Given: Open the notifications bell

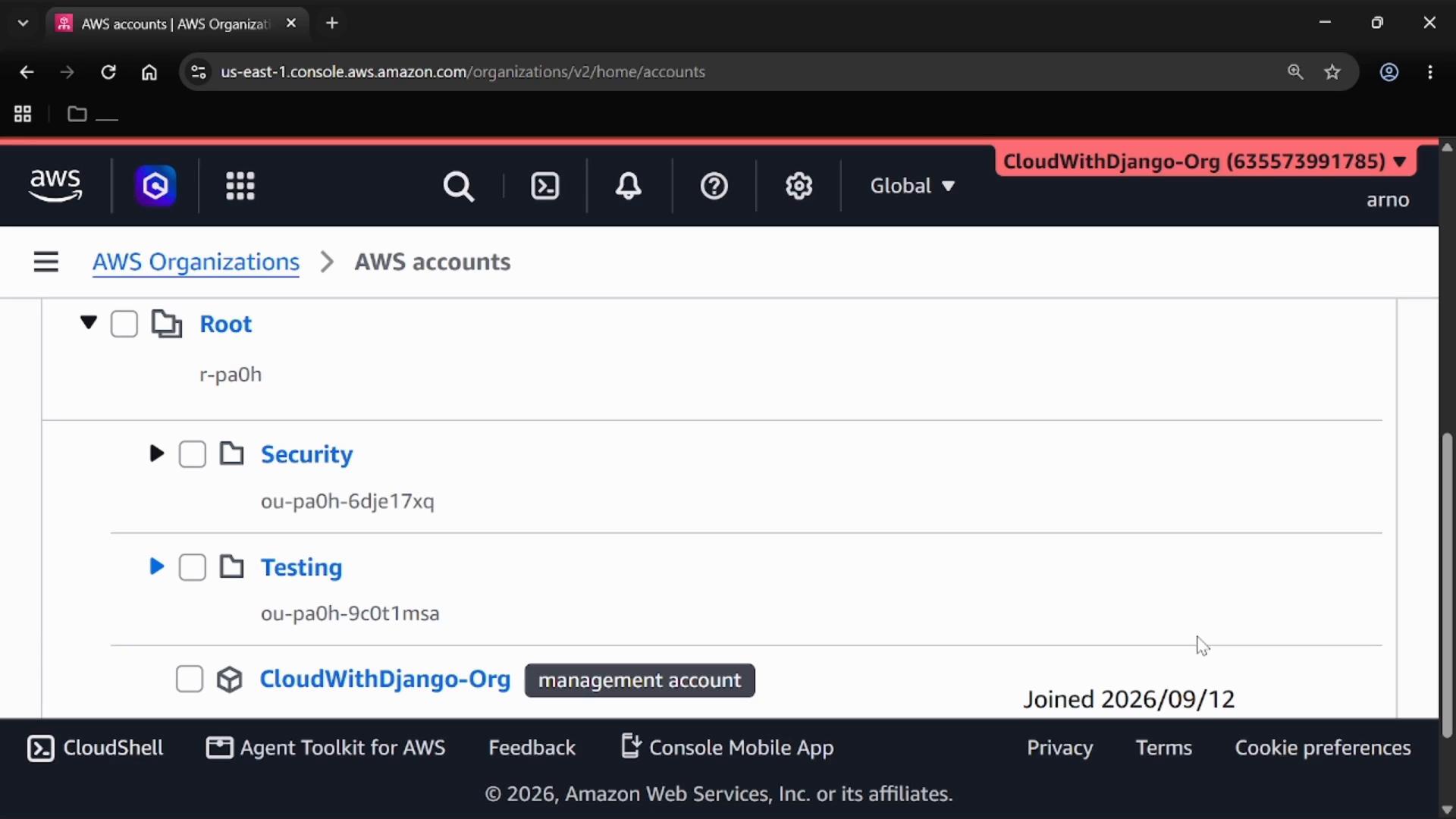Looking at the screenshot, I should [629, 186].
